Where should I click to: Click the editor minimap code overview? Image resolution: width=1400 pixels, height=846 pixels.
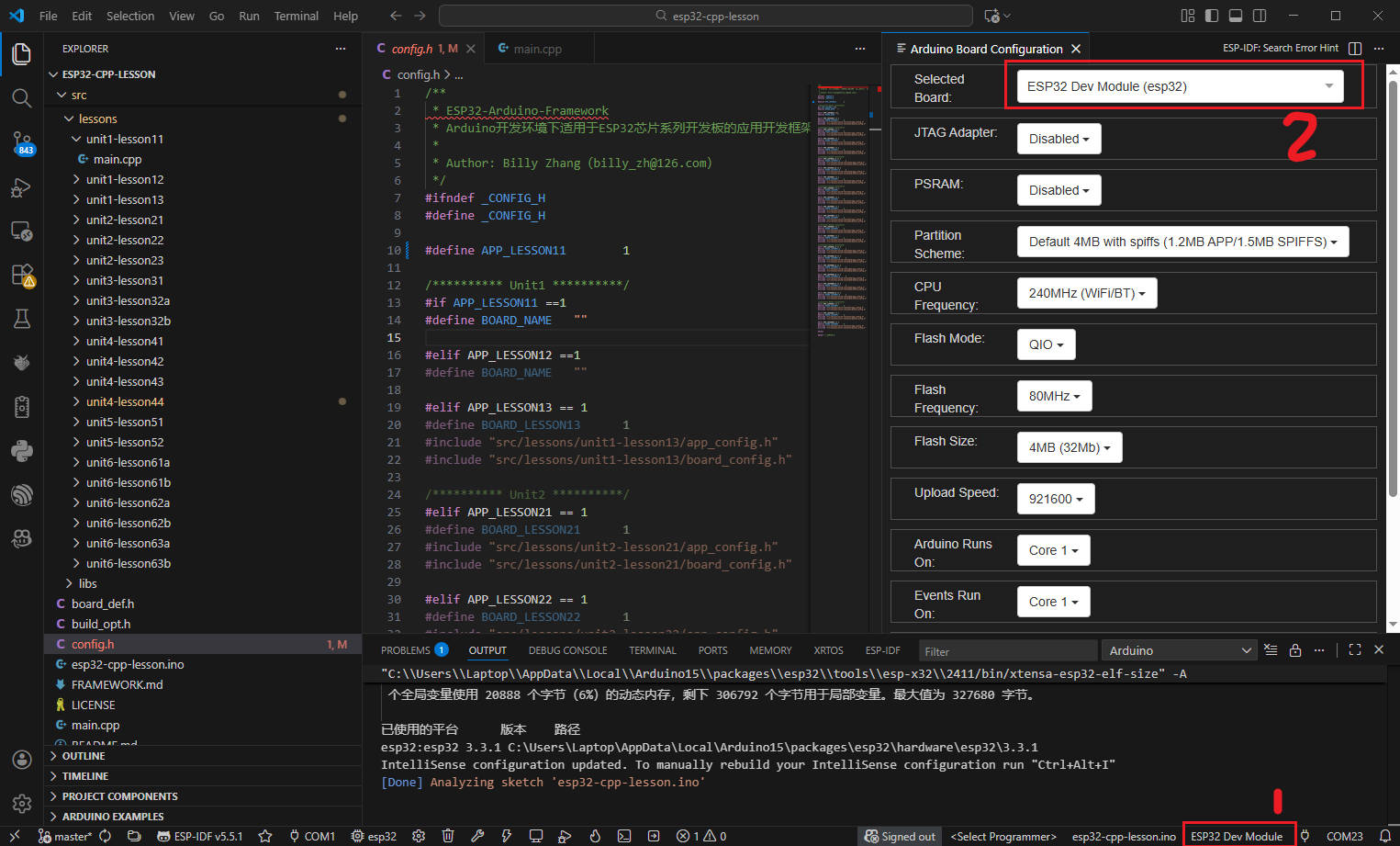(x=841, y=211)
